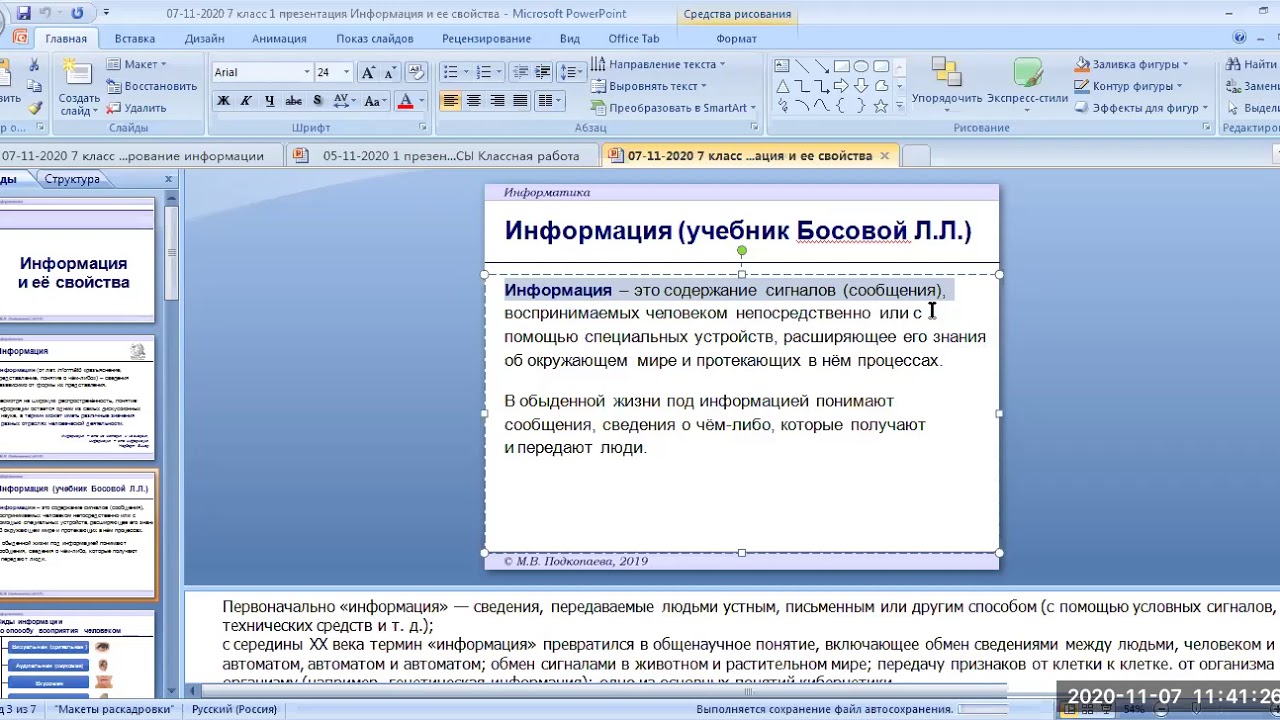Open Формат drawing tools tab
This screenshot has height=720, width=1280.
tap(737, 39)
